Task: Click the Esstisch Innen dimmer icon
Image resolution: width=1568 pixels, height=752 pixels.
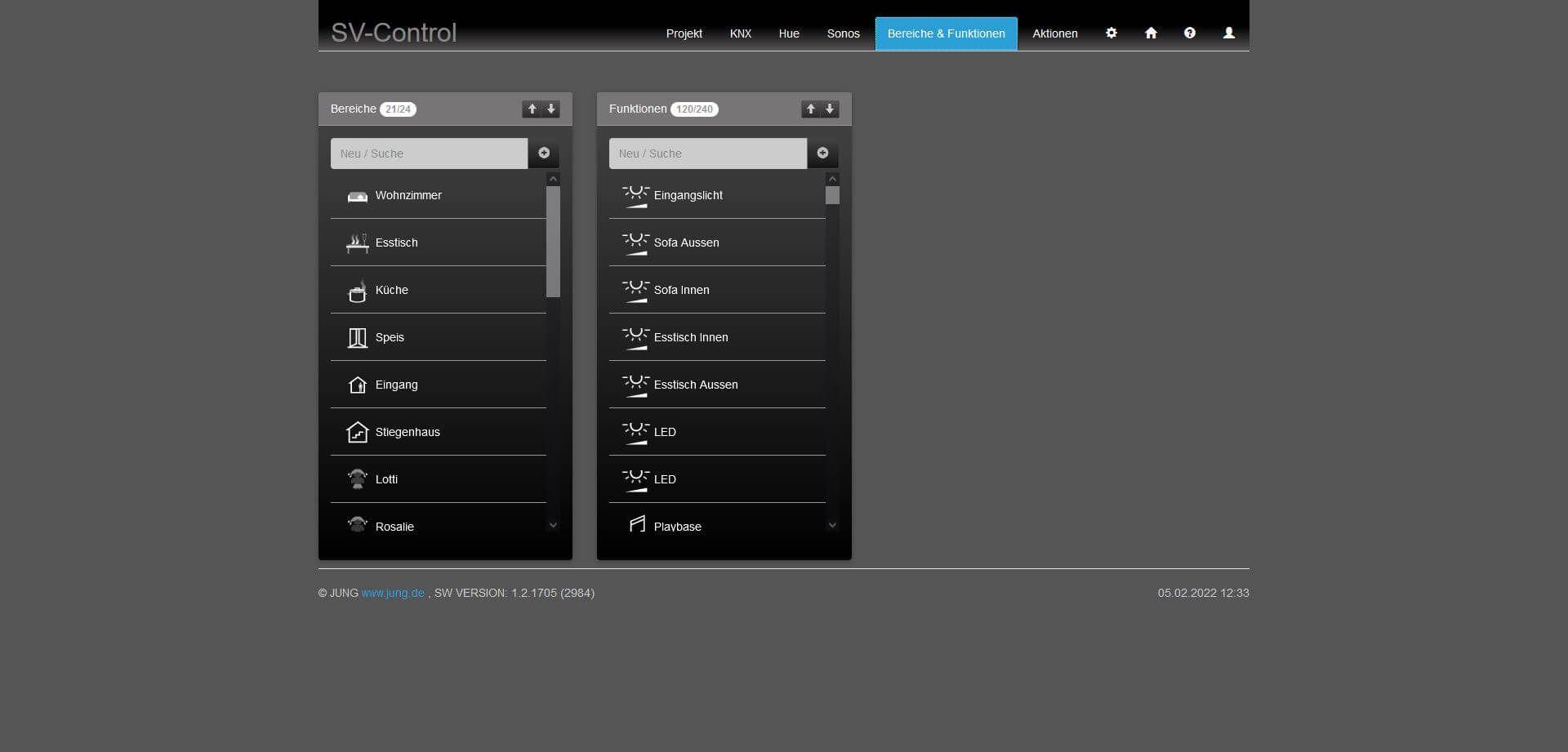Action: coord(635,338)
